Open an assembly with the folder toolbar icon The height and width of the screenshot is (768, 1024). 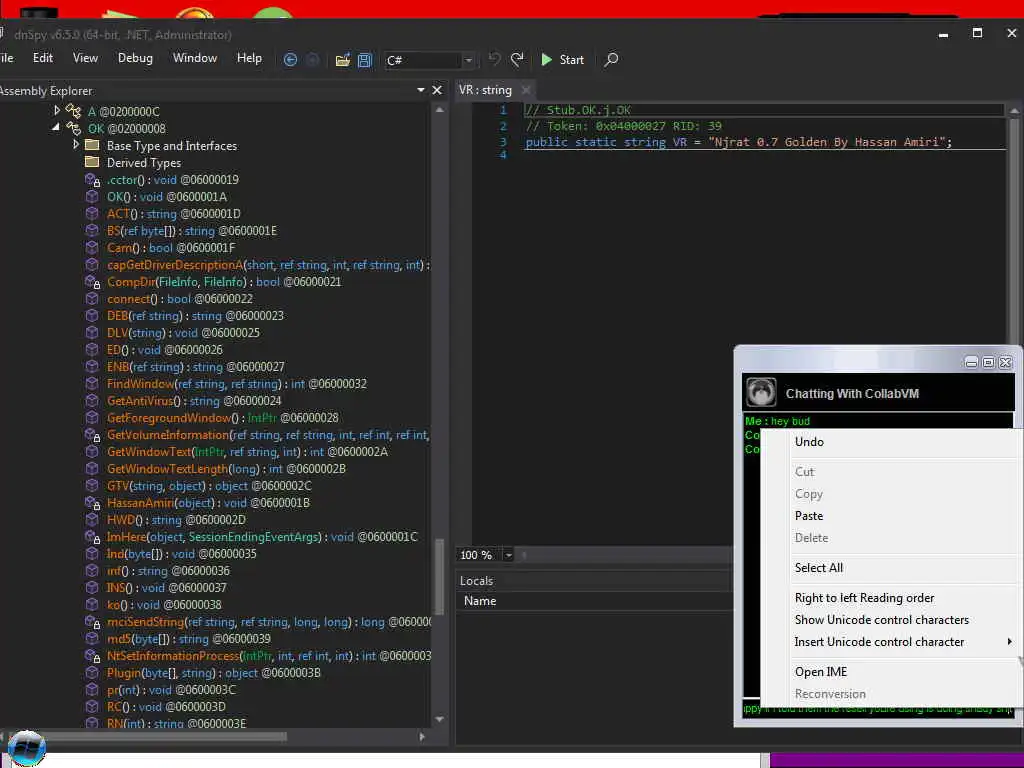coord(343,60)
